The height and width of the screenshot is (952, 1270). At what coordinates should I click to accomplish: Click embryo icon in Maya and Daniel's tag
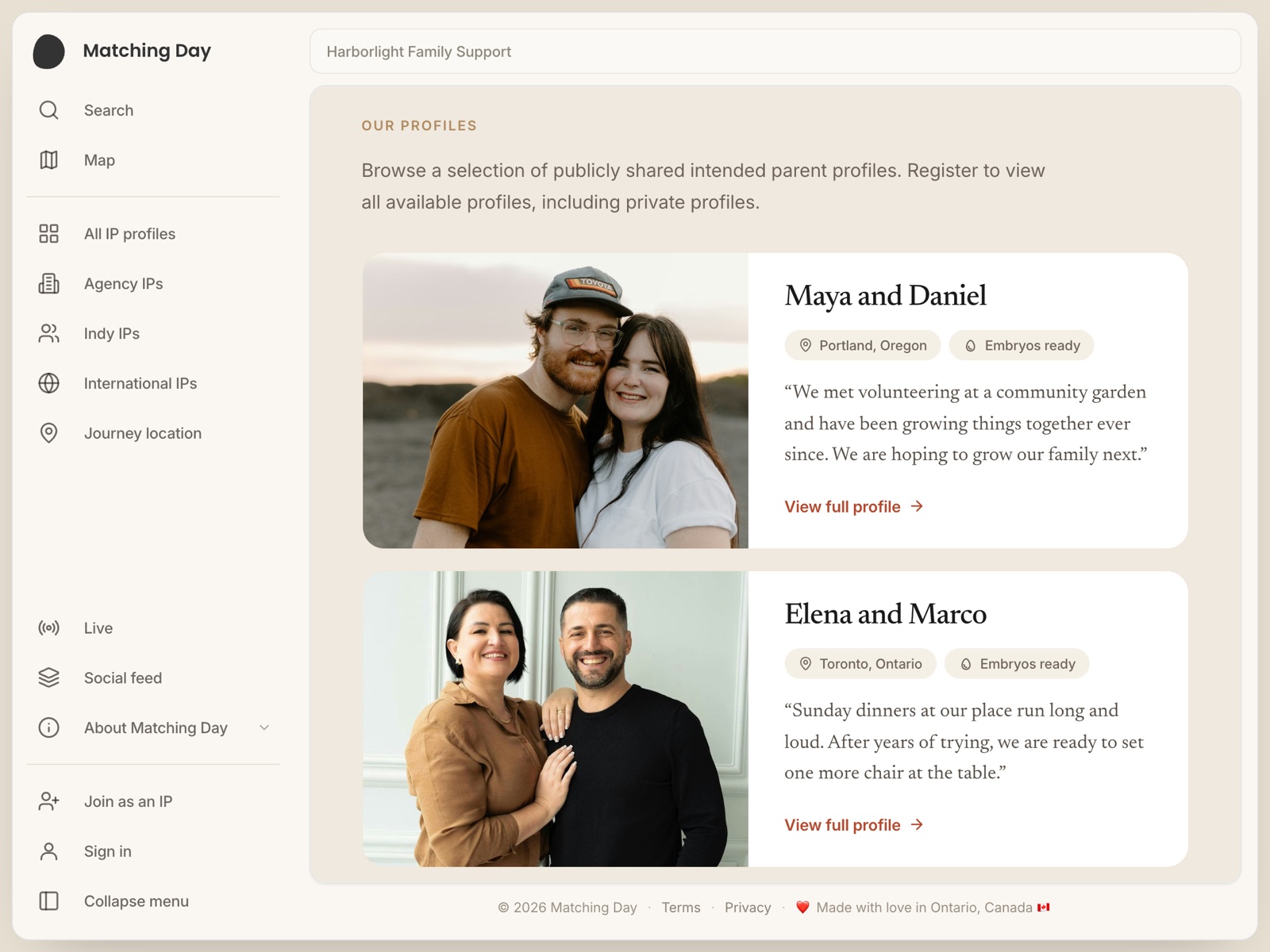[x=970, y=345]
